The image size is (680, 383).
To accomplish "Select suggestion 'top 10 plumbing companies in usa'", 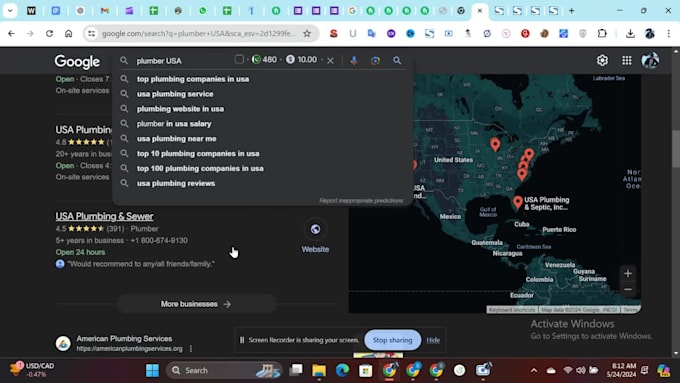I will tap(198, 154).
